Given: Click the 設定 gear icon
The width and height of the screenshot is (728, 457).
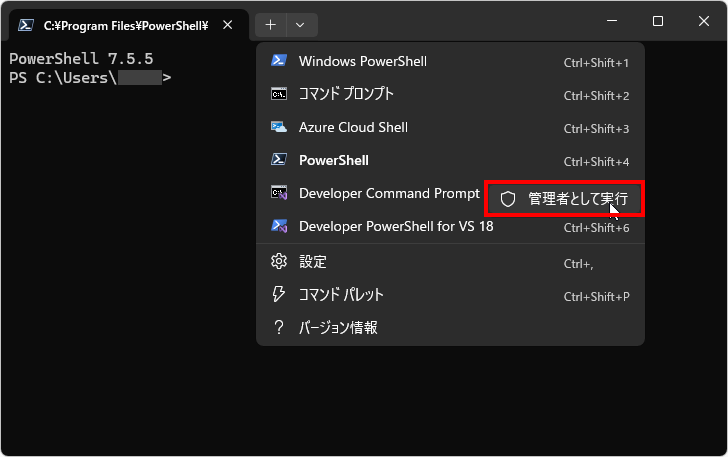Looking at the screenshot, I should [280, 261].
